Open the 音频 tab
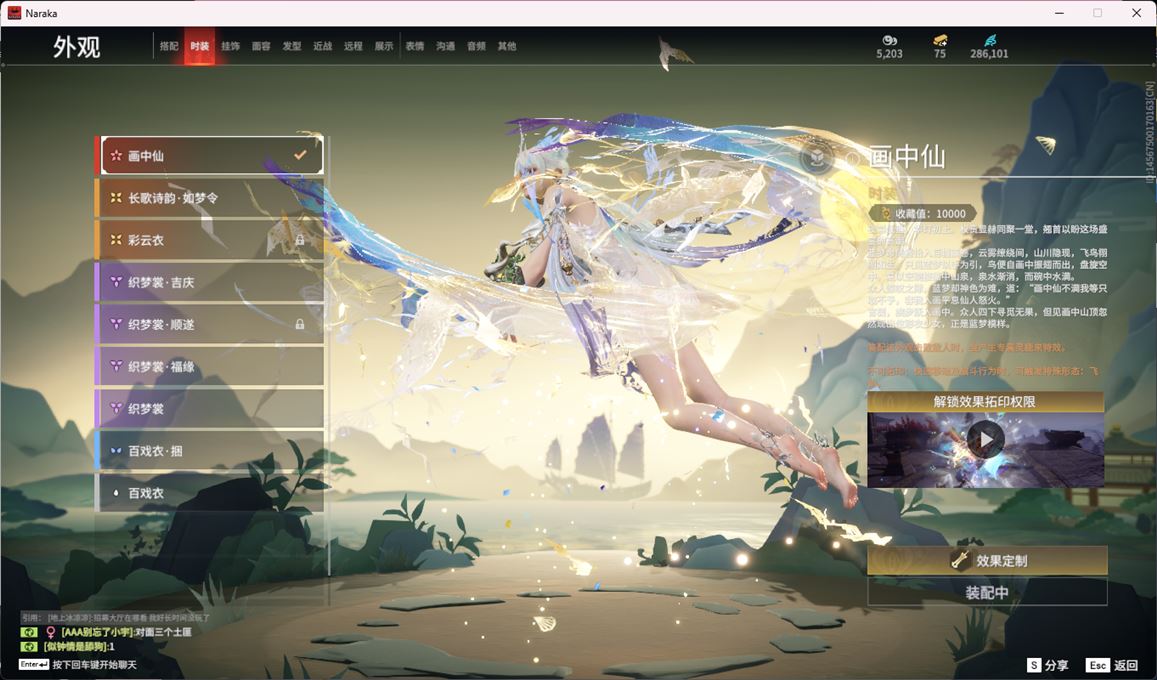 click(x=476, y=46)
